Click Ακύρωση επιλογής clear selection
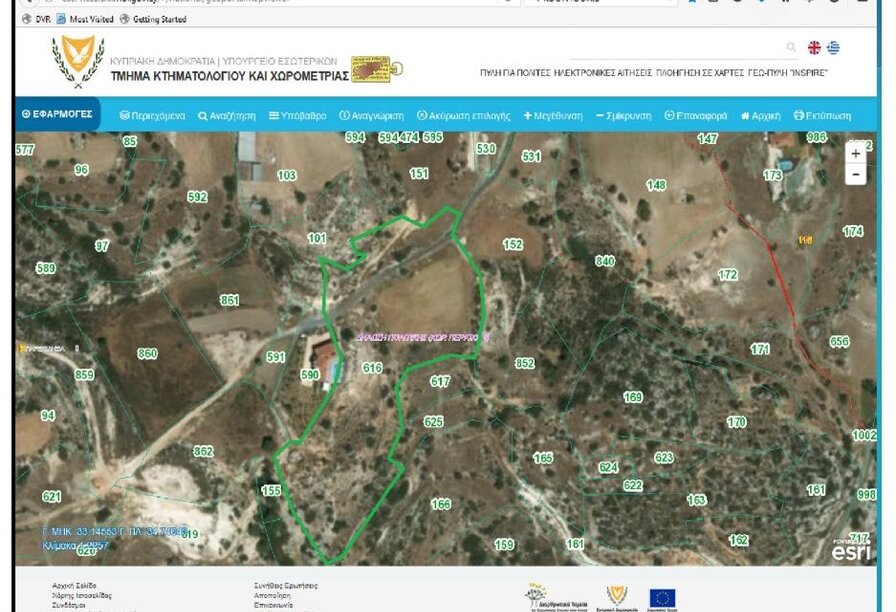The width and height of the screenshot is (896, 612). (x=463, y=115)
